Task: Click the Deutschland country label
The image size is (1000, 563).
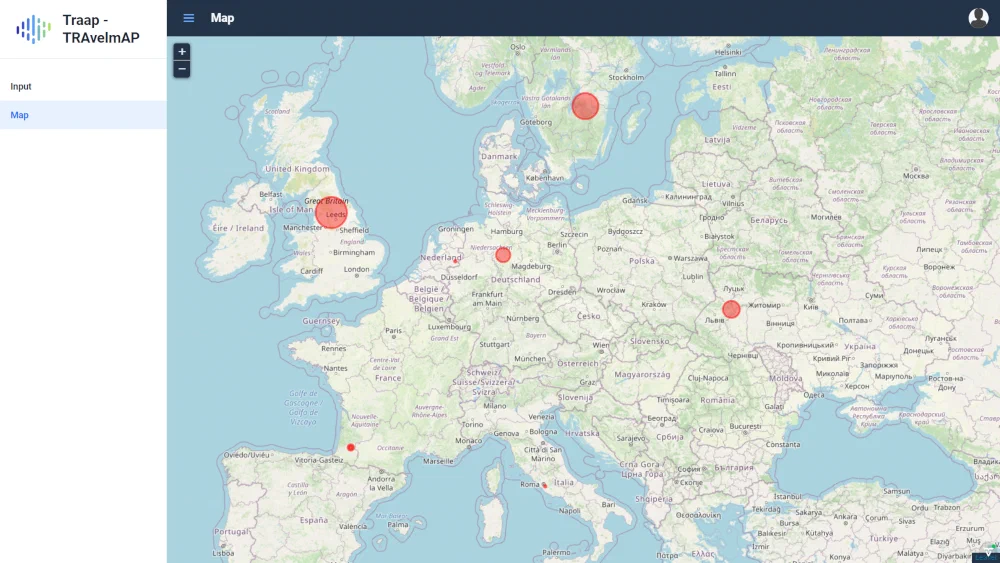Action: pos(515,279)
